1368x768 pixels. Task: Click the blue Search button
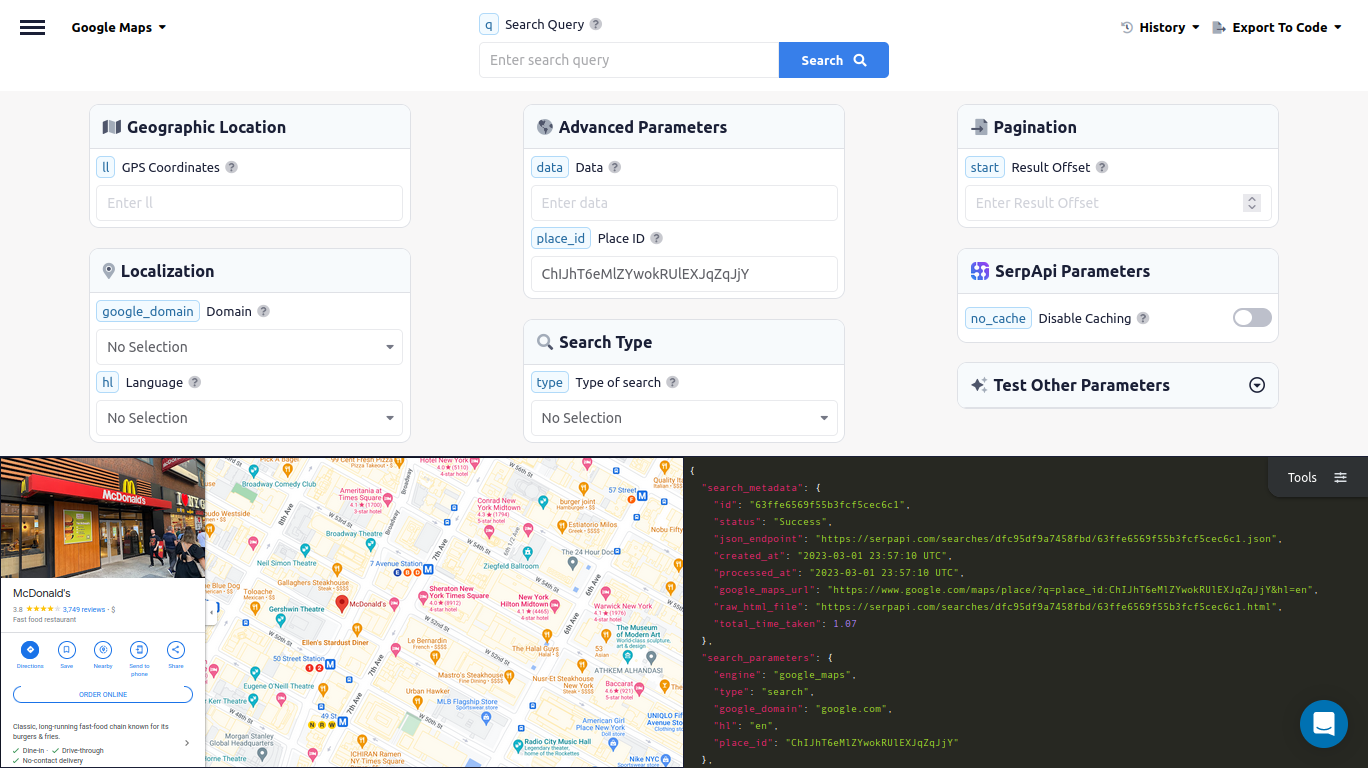834,60
